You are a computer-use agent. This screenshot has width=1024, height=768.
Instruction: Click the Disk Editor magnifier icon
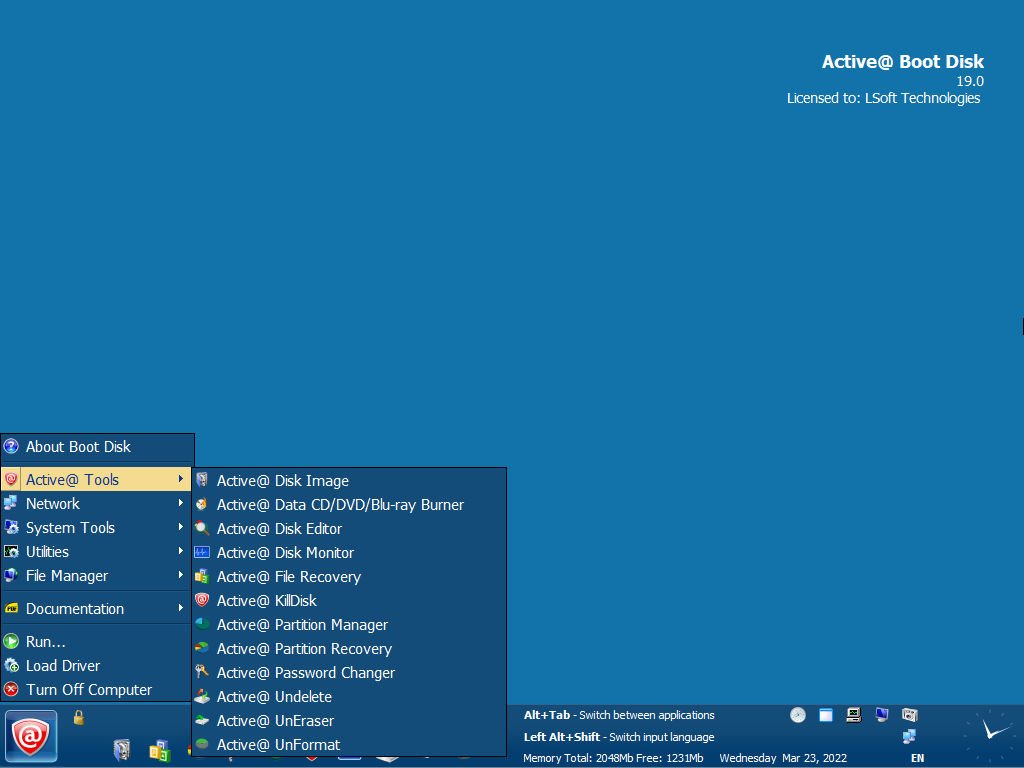tap(202, 528)
